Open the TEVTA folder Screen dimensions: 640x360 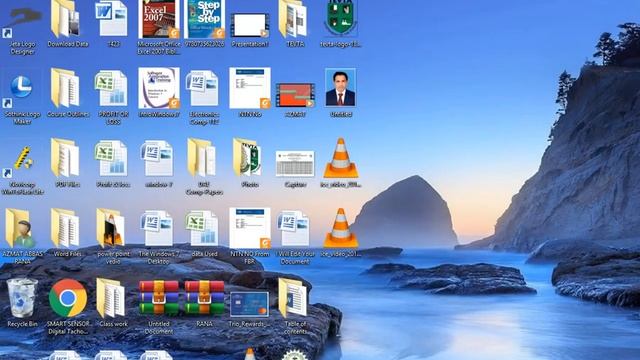[x=295, y=24]
